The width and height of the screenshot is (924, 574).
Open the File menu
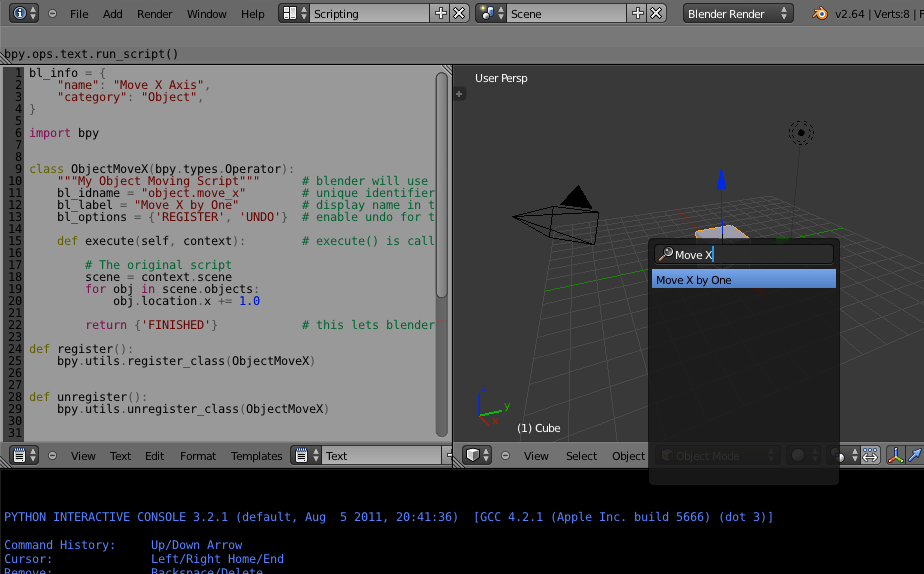click(79, 14)
